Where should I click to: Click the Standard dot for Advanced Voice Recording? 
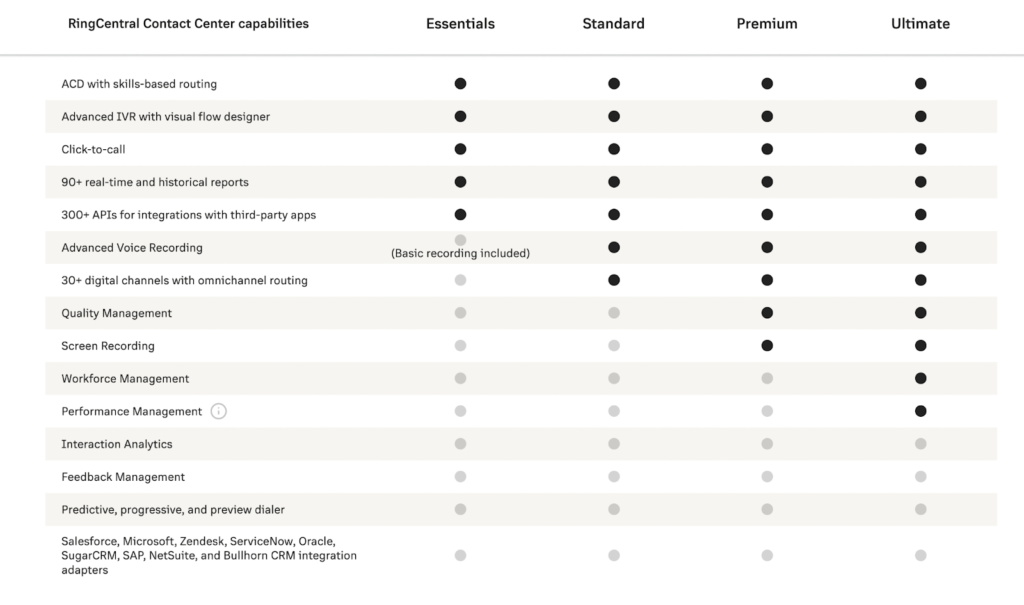click(x=614, y=247)
